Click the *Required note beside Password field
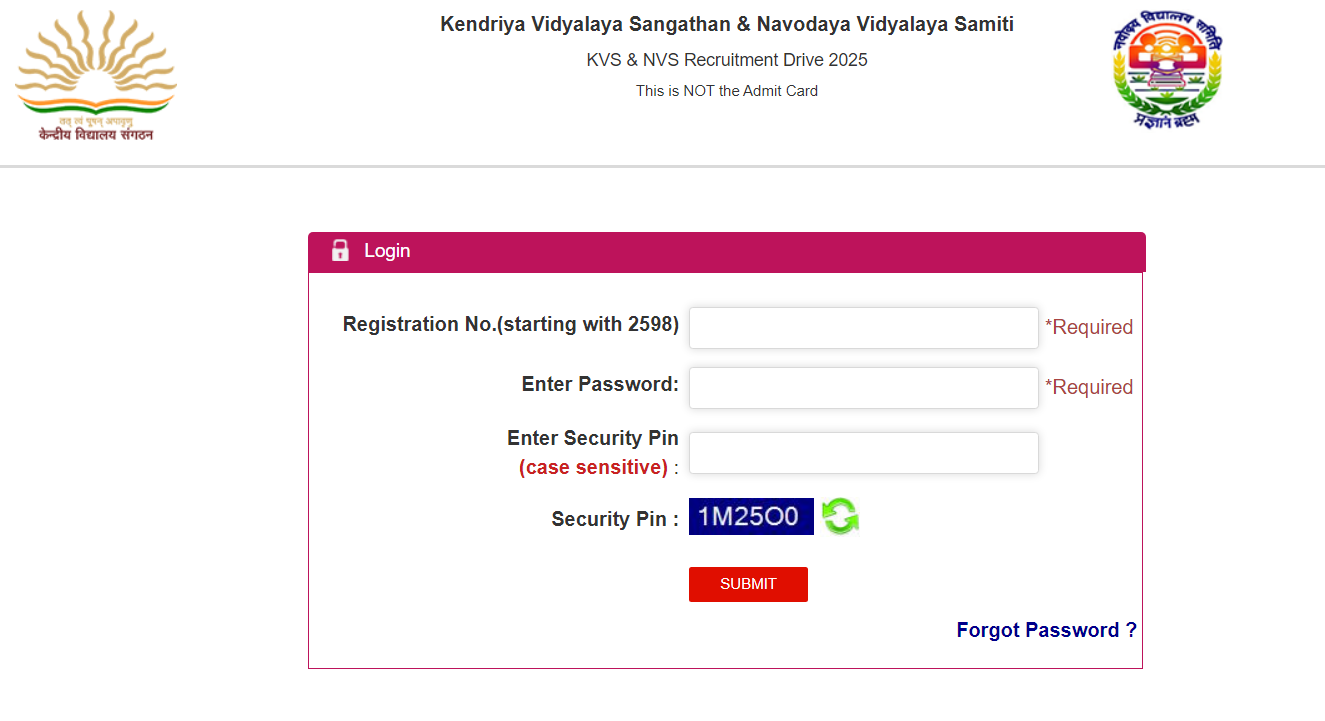 [1089, 387]
